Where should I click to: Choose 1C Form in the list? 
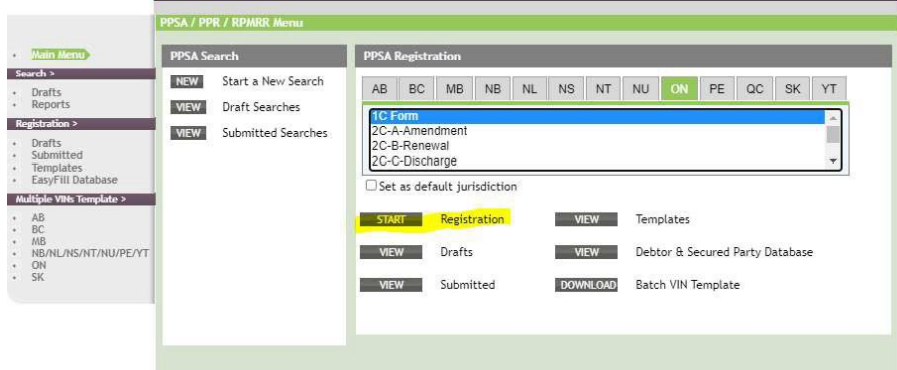(x=597, y=116)
